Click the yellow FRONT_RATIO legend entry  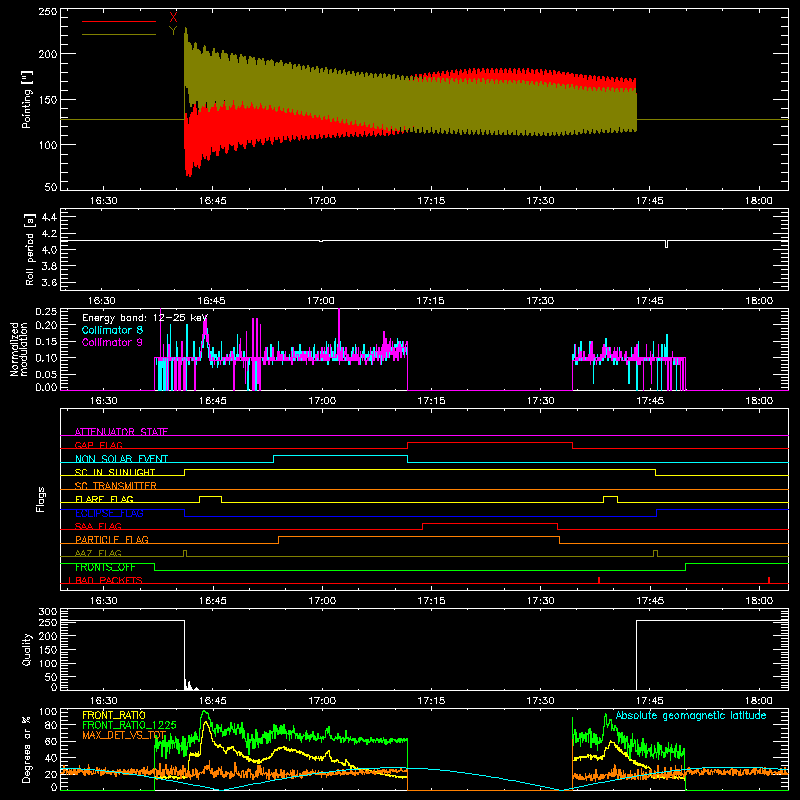tap(114, 715)
